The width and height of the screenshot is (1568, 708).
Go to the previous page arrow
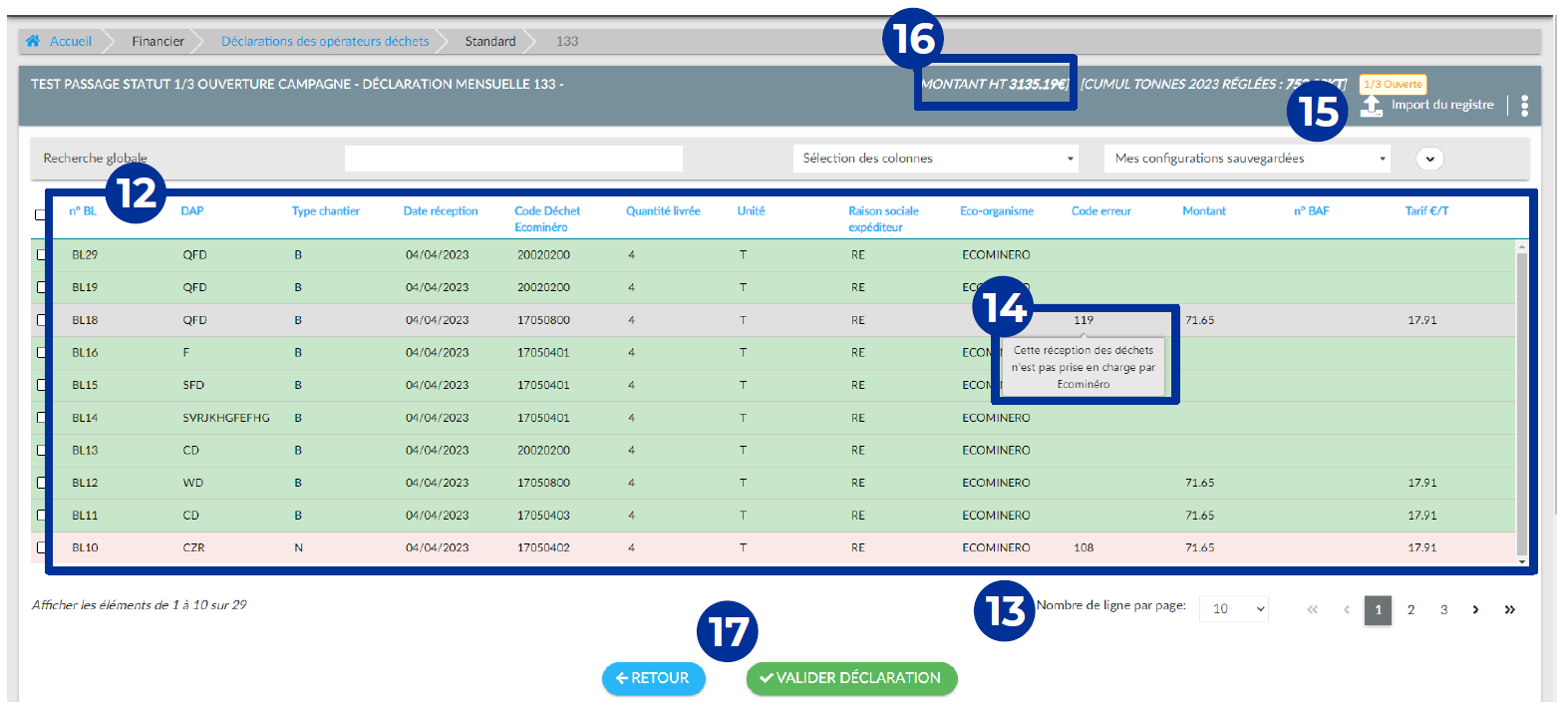click(1346, 609)
